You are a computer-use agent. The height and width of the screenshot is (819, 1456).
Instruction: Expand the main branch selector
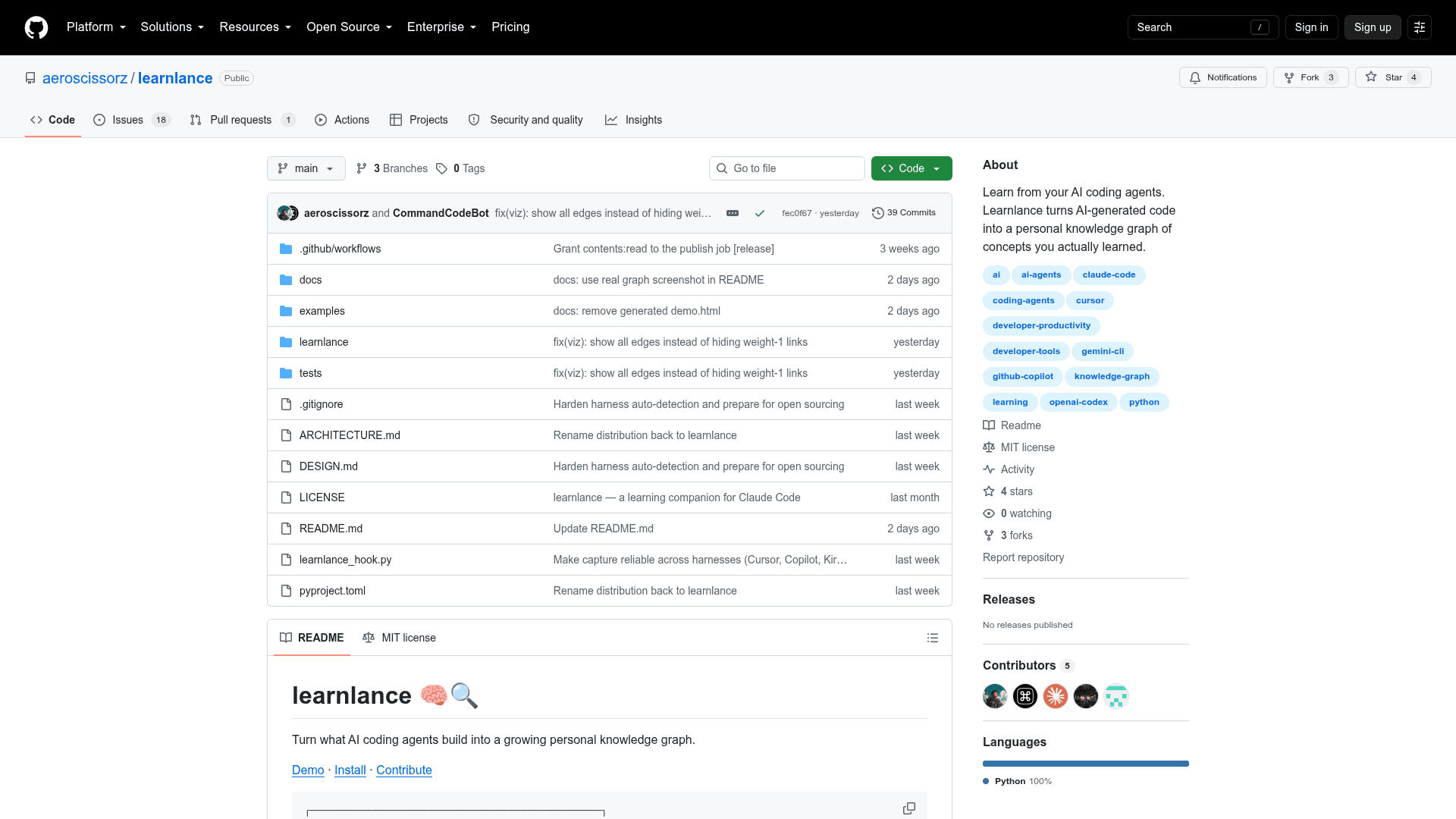pyautogui.click(x=306, y=168)
